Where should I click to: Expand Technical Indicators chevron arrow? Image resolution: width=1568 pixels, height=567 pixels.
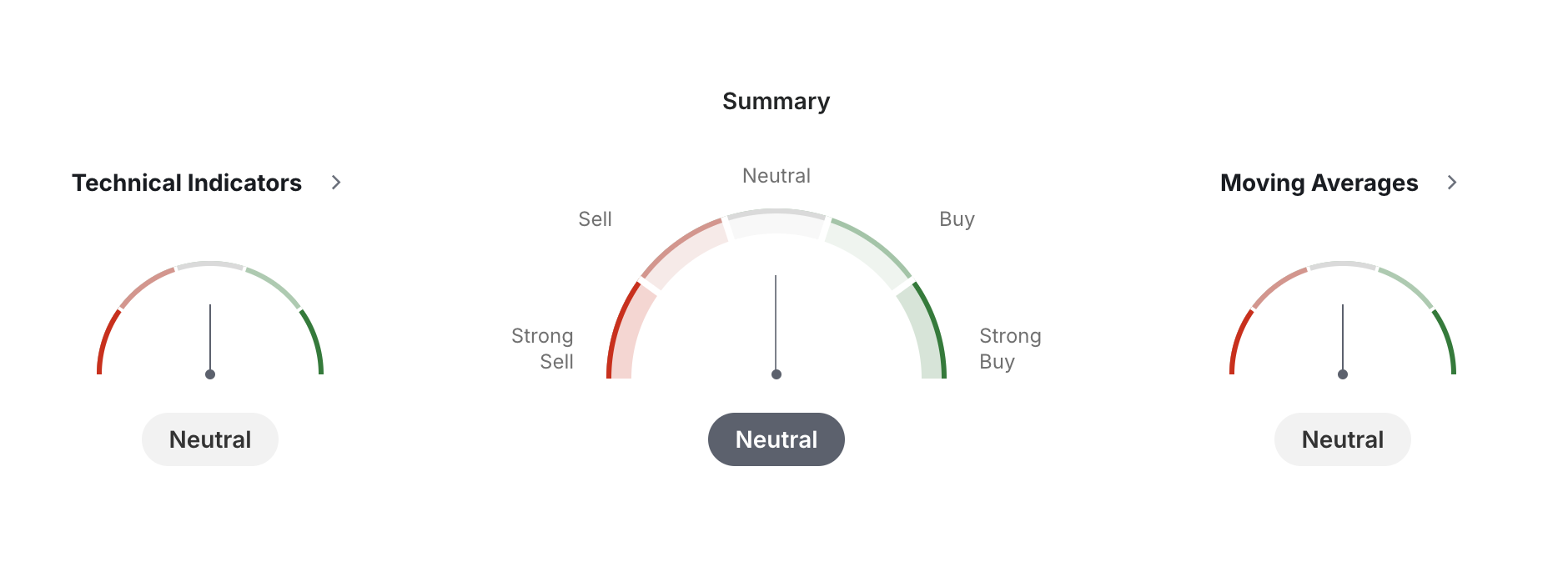336,183
